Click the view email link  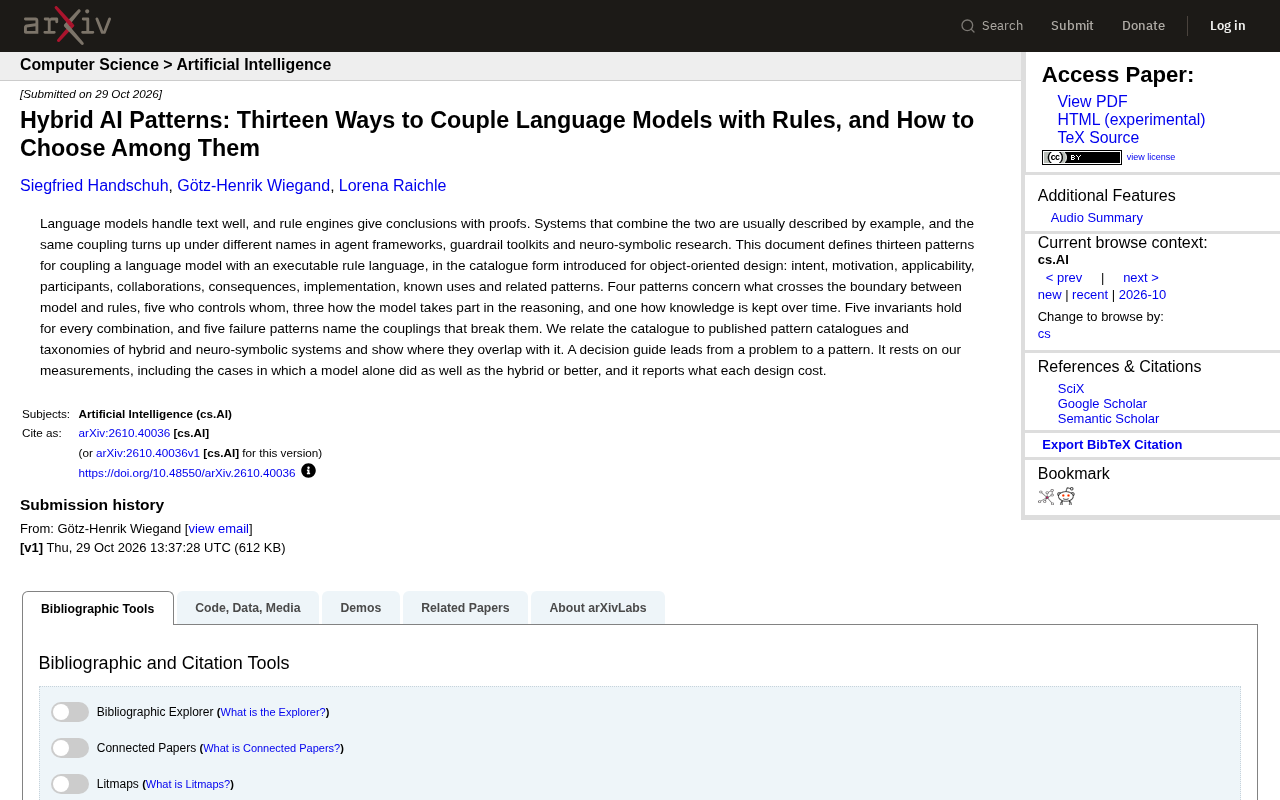tap(219, 529)
